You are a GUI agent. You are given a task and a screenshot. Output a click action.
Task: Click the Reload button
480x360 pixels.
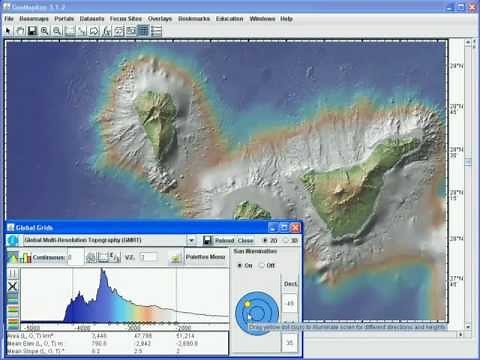pyautogui.click(x=224, y=240)
